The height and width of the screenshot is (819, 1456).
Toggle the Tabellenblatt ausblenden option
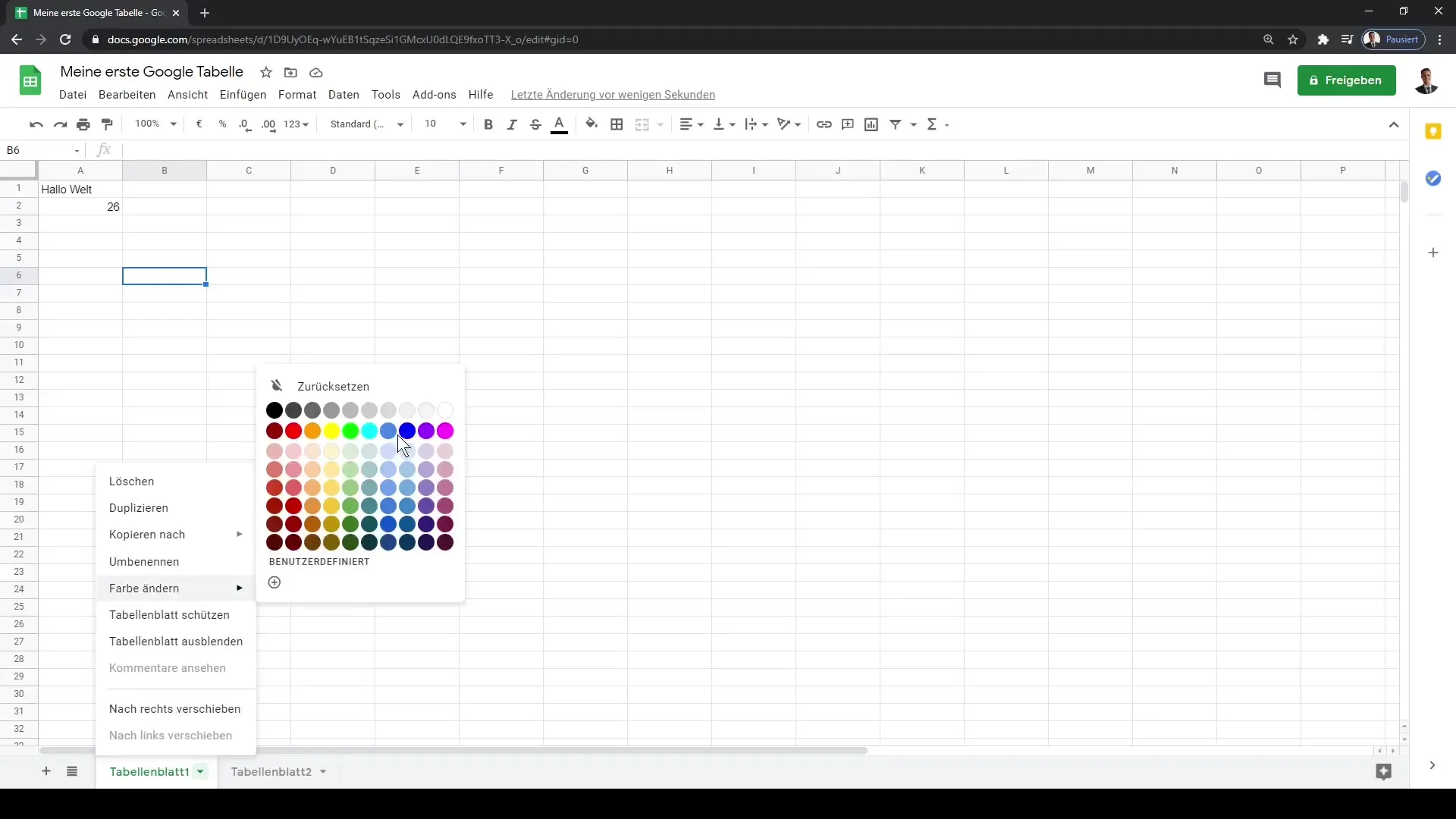[x=176, y=641]
